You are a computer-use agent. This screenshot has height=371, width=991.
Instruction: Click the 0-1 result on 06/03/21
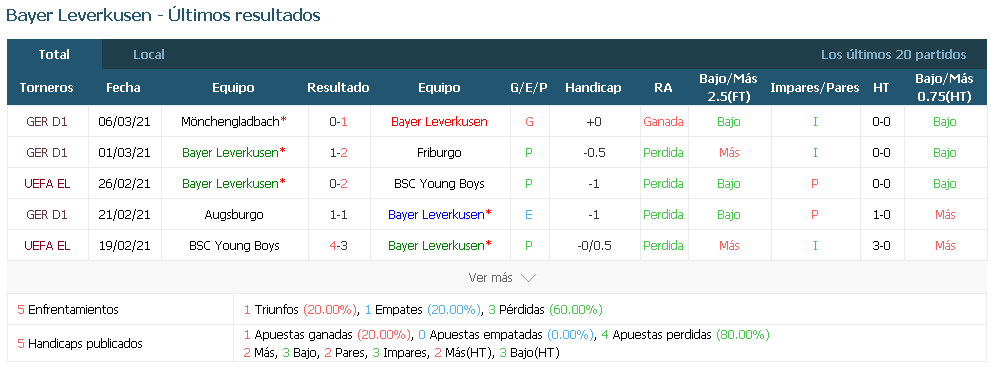(339, 121)
